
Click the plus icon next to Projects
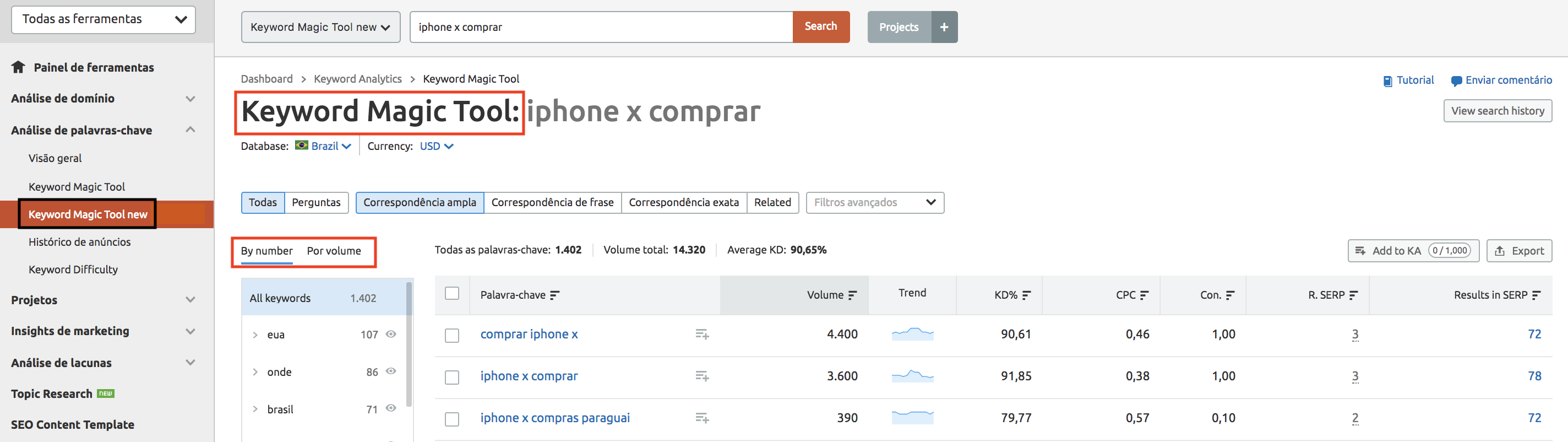[x=944, y=27]
